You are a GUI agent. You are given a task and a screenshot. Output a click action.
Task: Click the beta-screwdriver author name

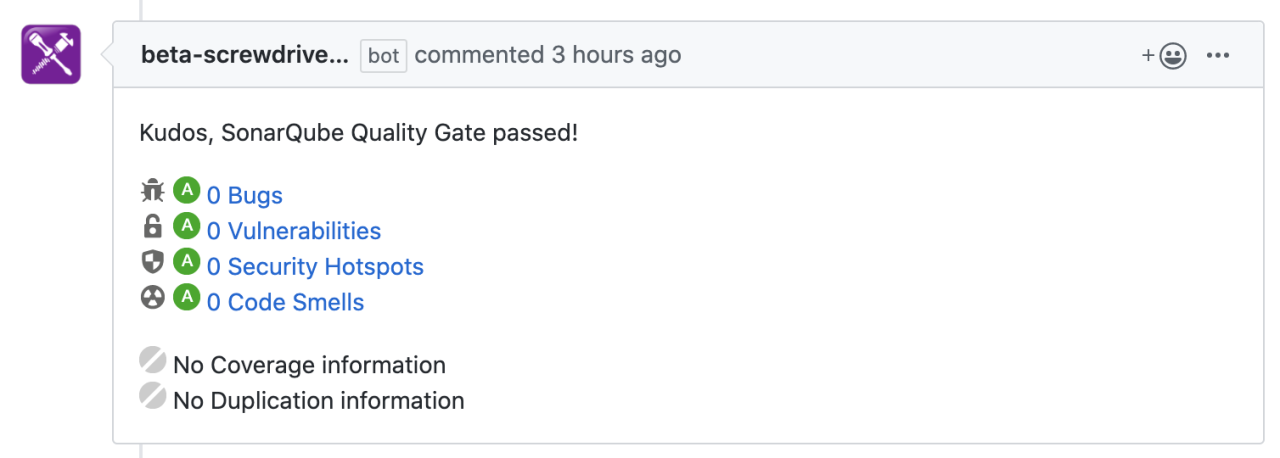[245, 55]
